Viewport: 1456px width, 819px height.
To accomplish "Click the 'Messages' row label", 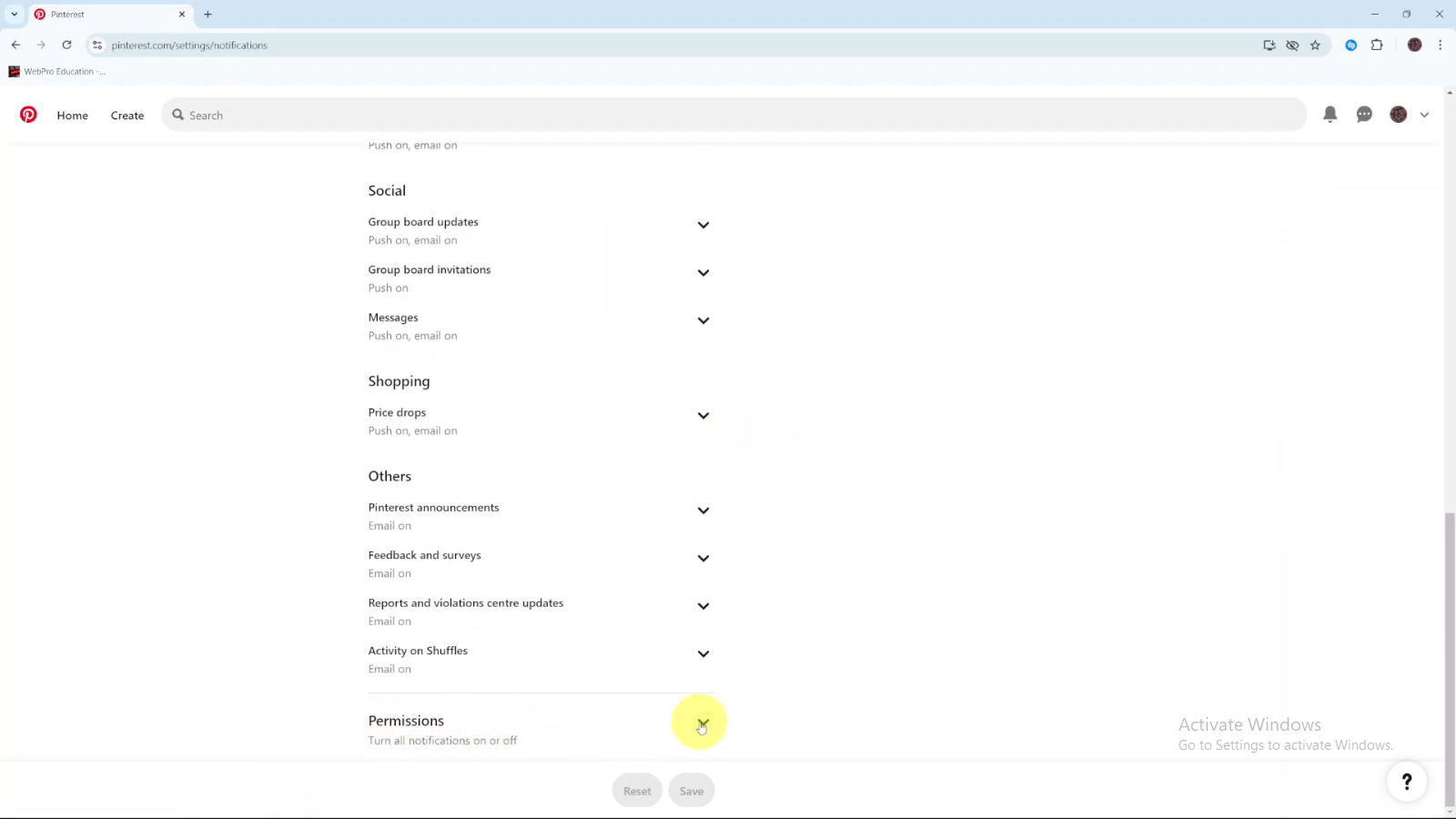I will click(x=393, y=318).
